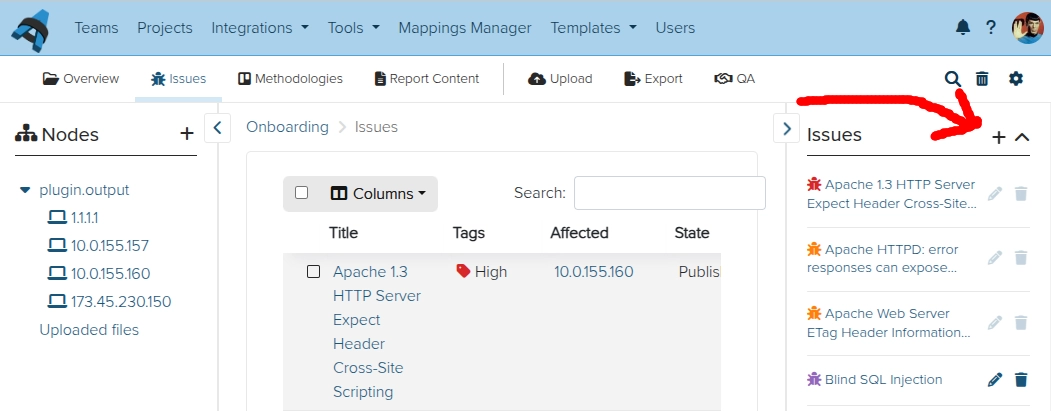Viewport: 1051px width, 411px height.
Task: Delete the Blind SQL Injection issue
Action: (1021, 380)
